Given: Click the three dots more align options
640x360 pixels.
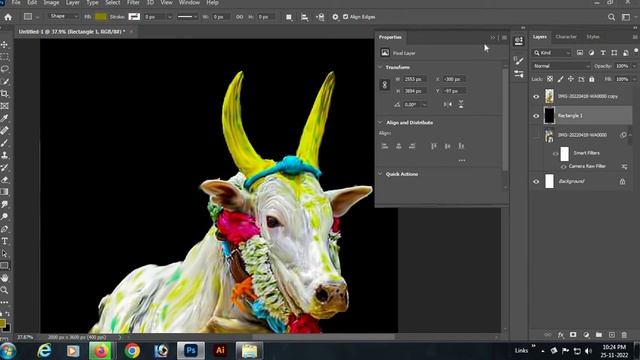Looking at the screenshot, I should [462, 160].
